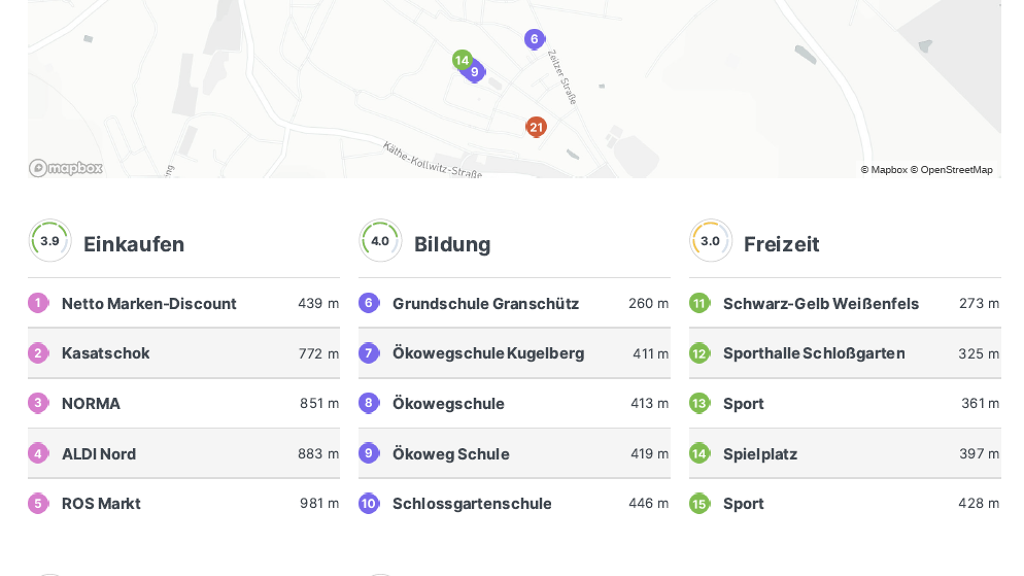Screen dimensions: 1024x576
Task: Click green number 11 badge
Action: pos(699,303)
